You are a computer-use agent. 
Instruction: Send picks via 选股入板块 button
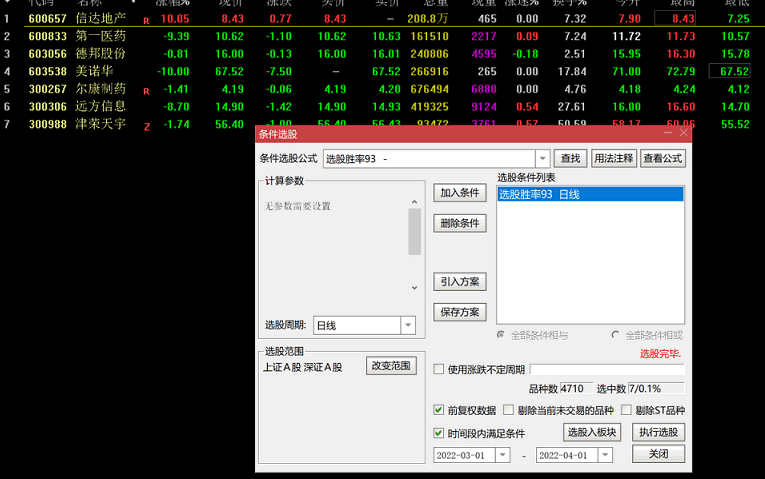592,432
